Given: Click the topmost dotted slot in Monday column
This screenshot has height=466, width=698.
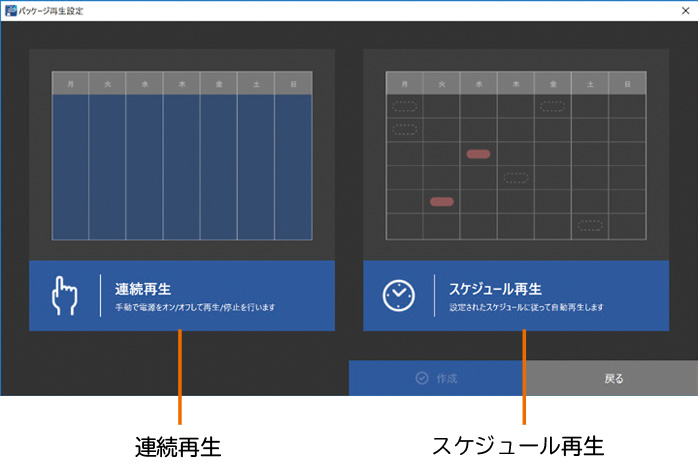Looking at the screenshot, I should (405, 105).
